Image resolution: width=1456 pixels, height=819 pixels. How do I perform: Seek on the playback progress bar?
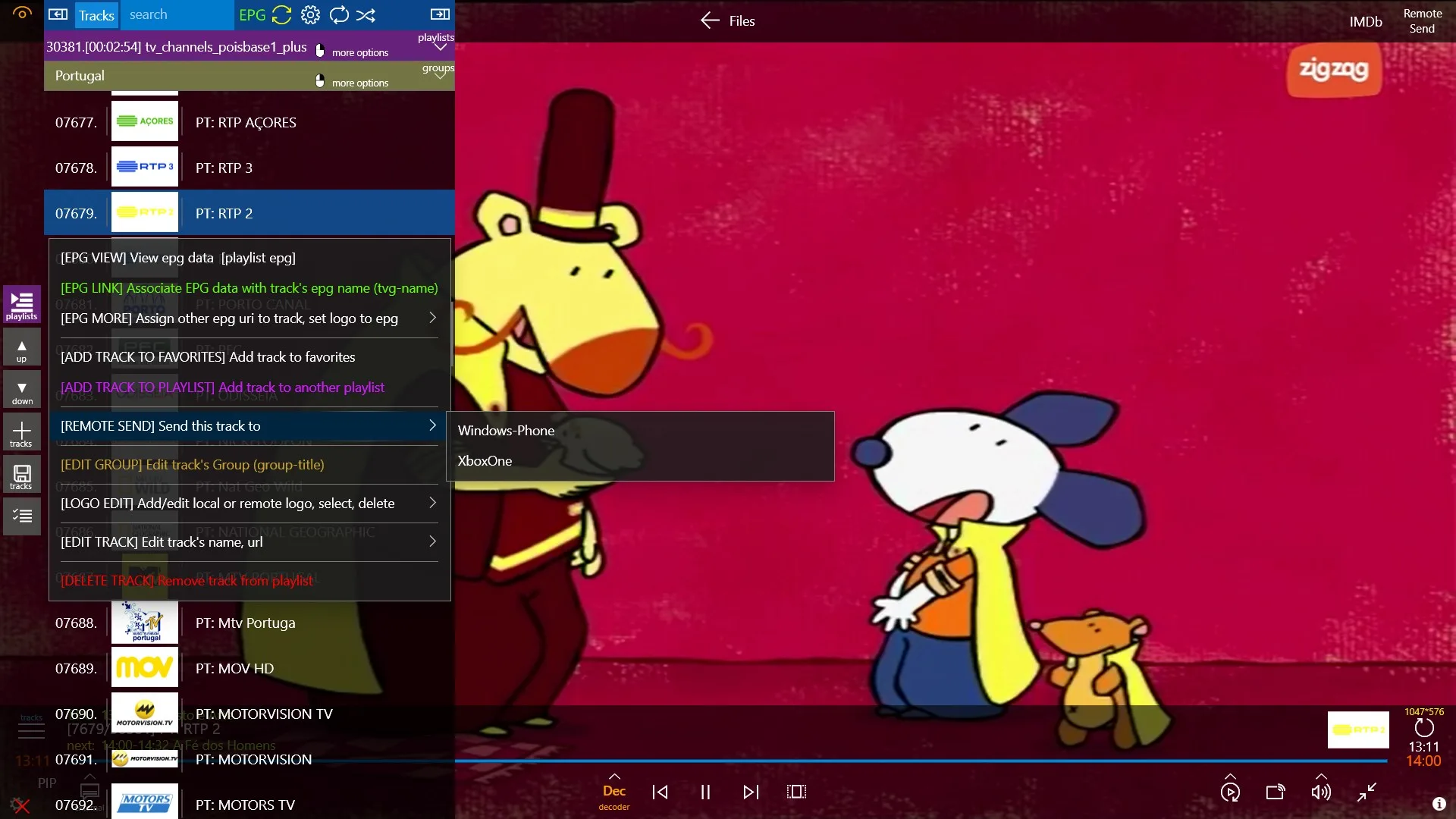click(x=921, y=761)
